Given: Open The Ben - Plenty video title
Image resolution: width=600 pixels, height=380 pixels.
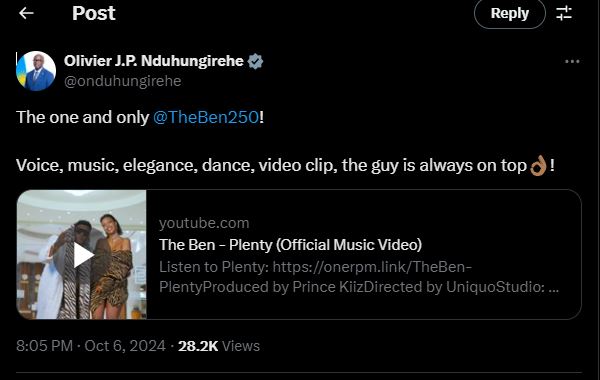Looking at the screenshot, I should 290,245.
